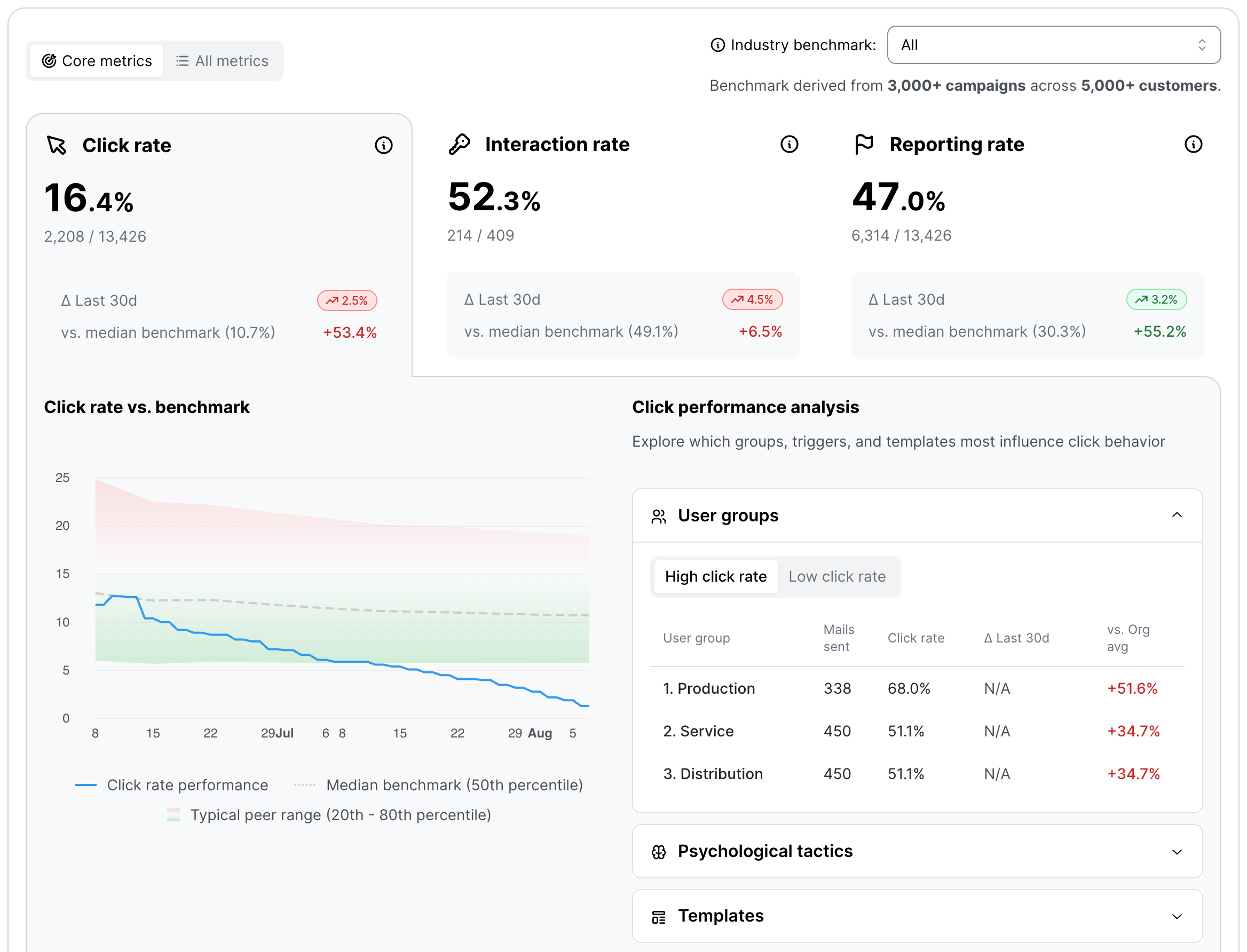This screenshot has height=952, width=1247.
Task: Click the Interaction rate key icon
Action: (460, 145)
